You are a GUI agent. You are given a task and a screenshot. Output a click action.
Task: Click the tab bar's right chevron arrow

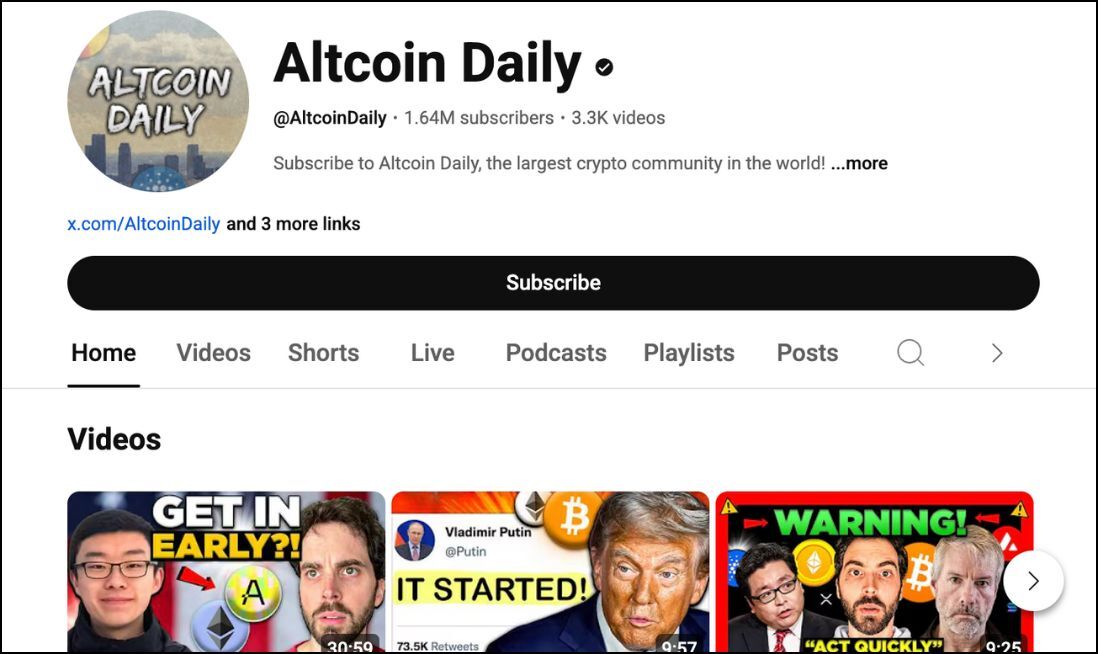tap(997, 353)
